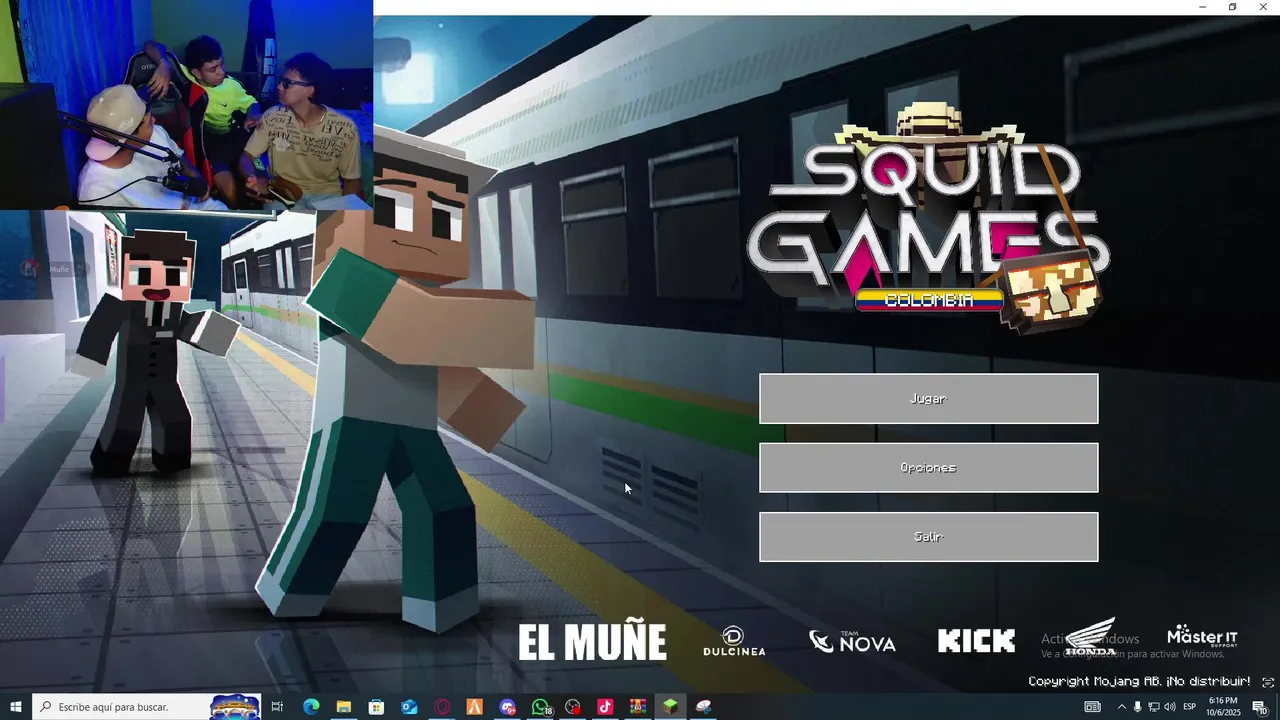The height and width of the screenshot is (720, 1280).
Task: Launch Microsoft Edge from taskbar
Action: click(x=311, y=707)
